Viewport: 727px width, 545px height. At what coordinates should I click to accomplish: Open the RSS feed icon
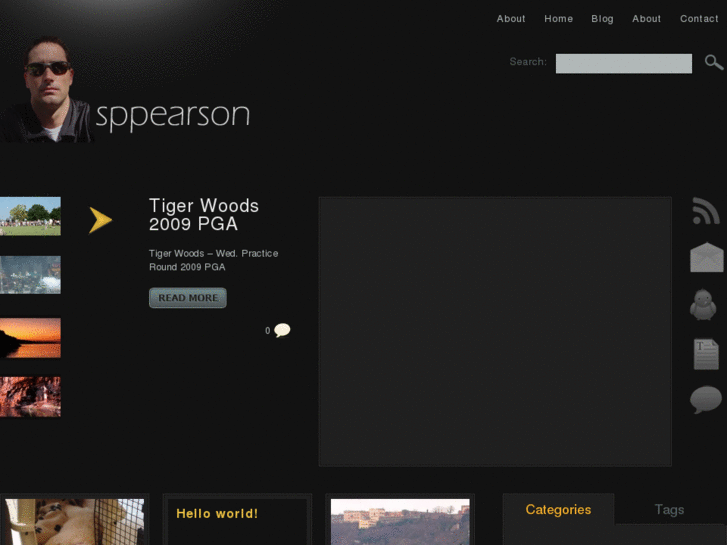pyautogui.click(x=706, y=211)
